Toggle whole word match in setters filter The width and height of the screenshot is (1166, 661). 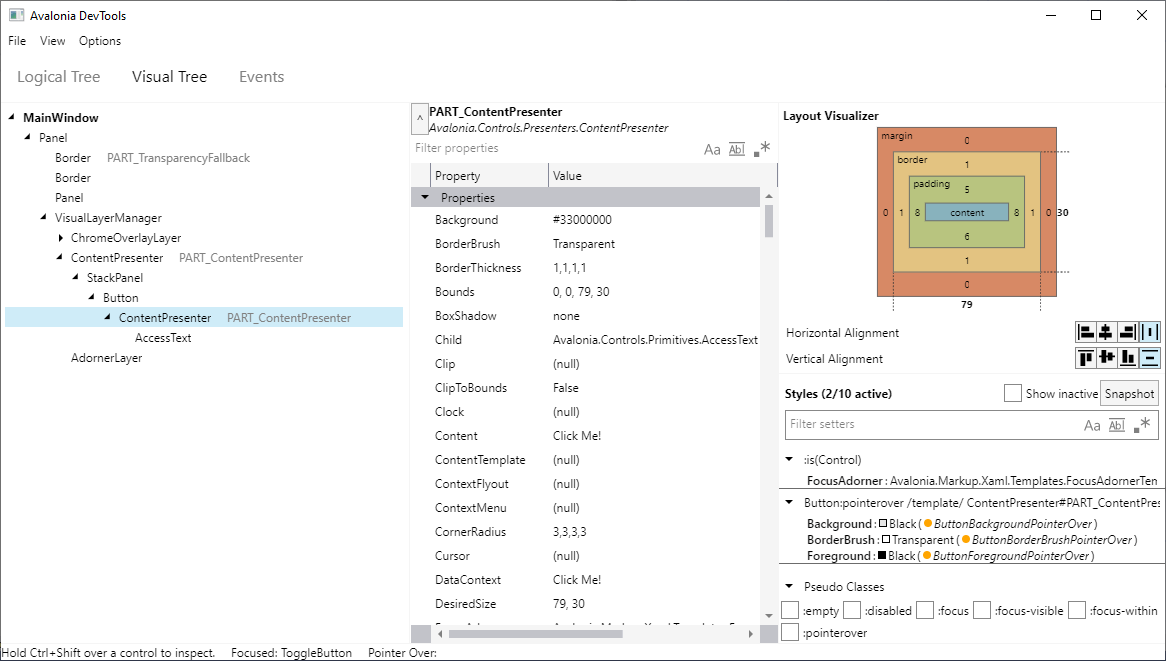(x=1117, y=425)
